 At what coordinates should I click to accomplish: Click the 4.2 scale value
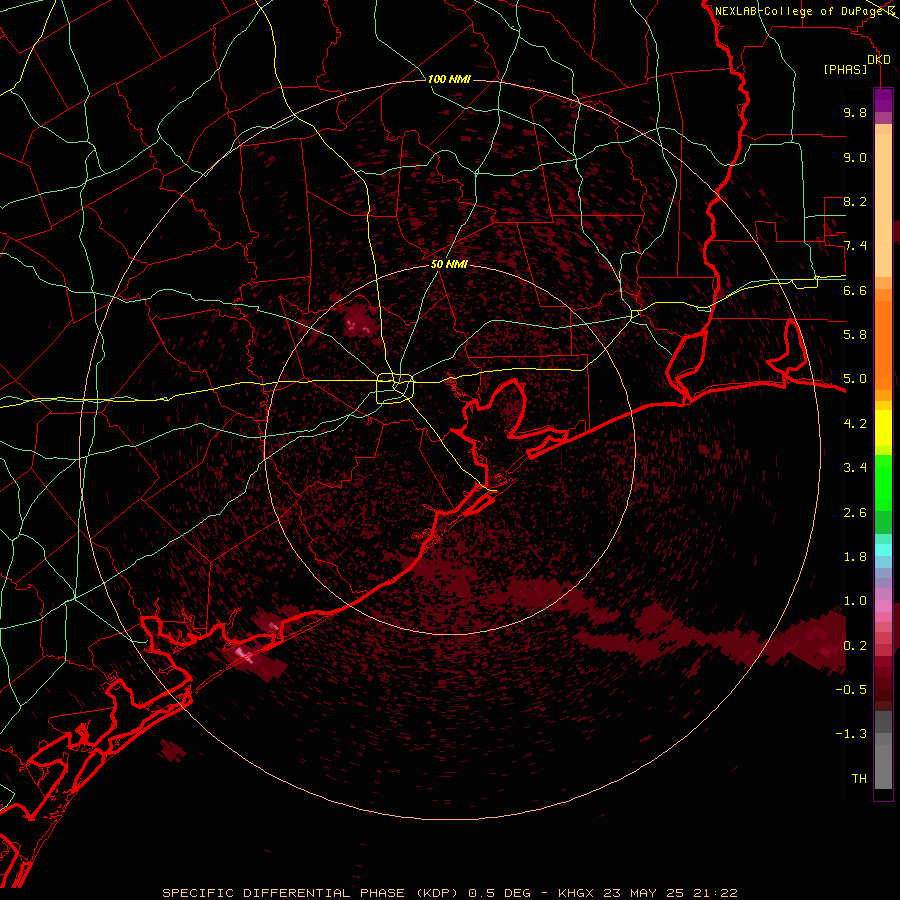pos(855,424)
